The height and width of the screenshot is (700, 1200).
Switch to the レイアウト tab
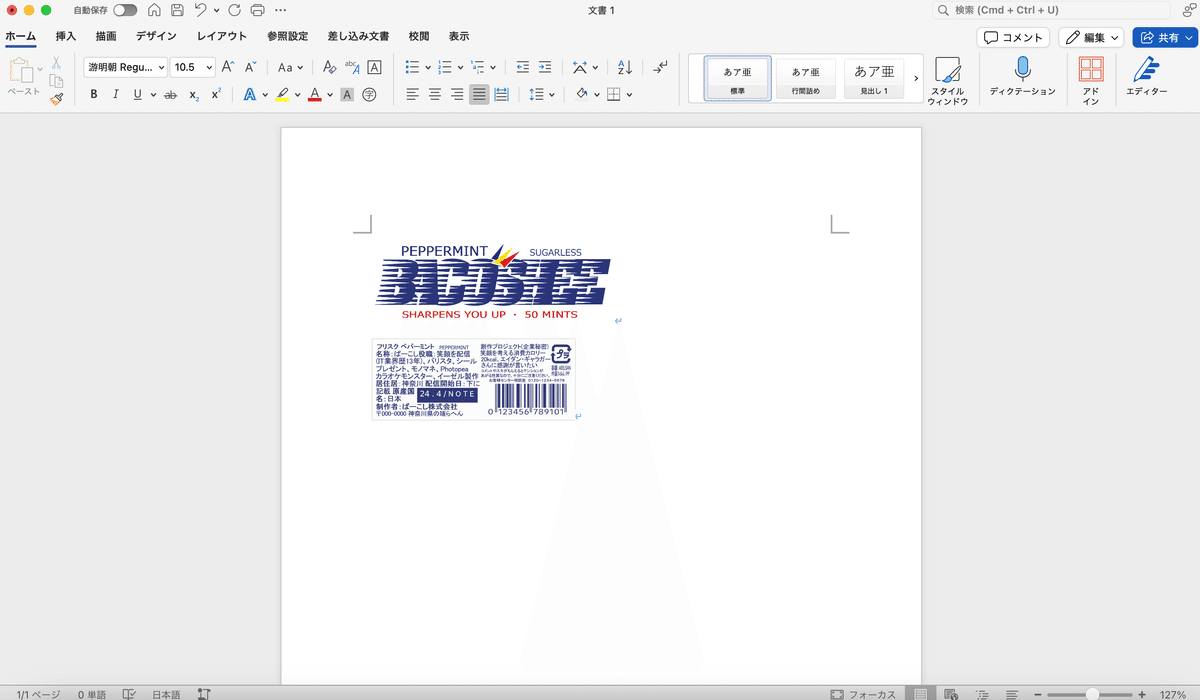tap(222, 36)
